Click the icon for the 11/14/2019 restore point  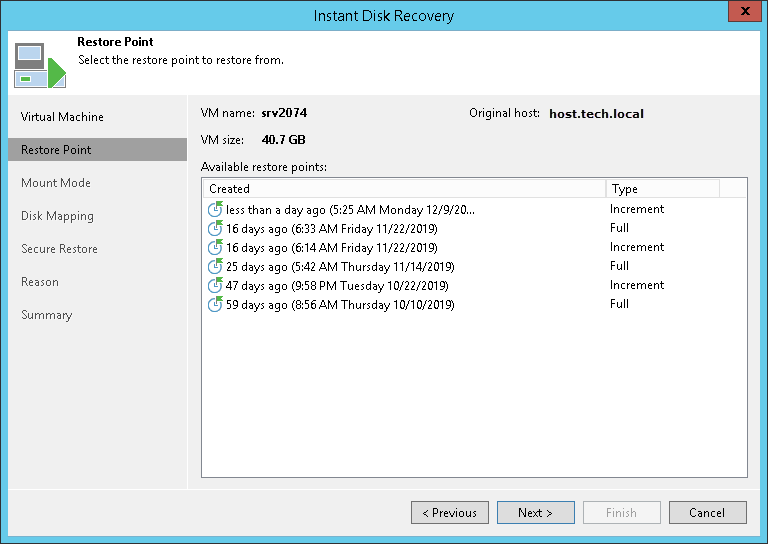click(x=215, y=267)
